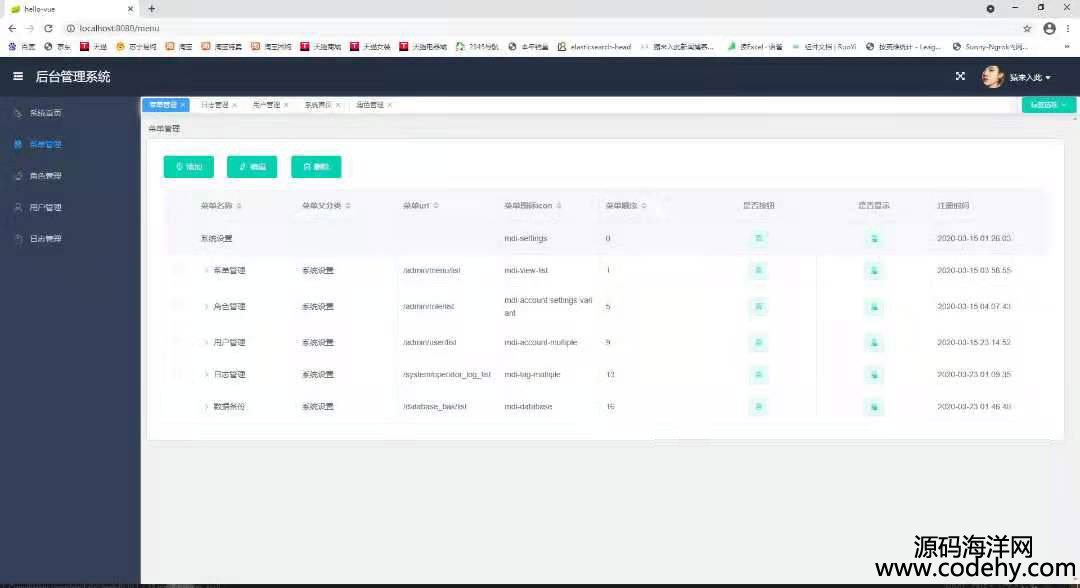Click the green 删除 button
The height and width of the screenshot is (588, 1080).
pyautogui.click(x=316, y=167)
